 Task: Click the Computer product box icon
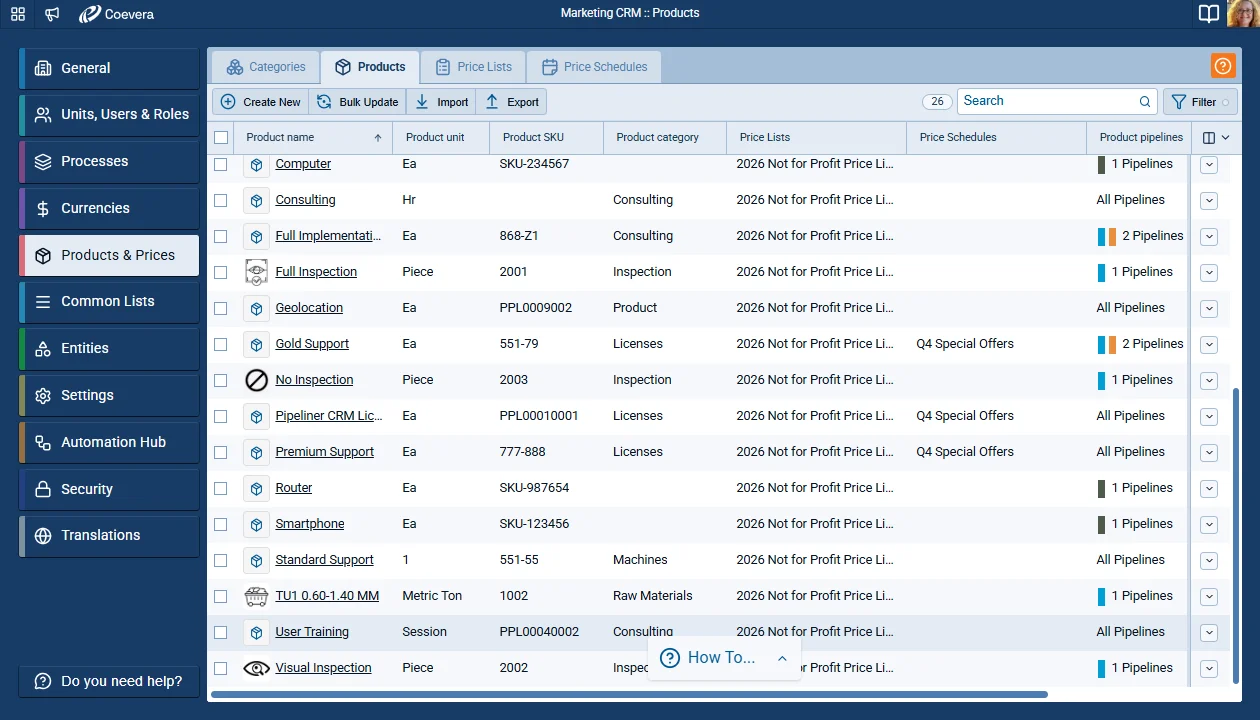click(256, 164)
